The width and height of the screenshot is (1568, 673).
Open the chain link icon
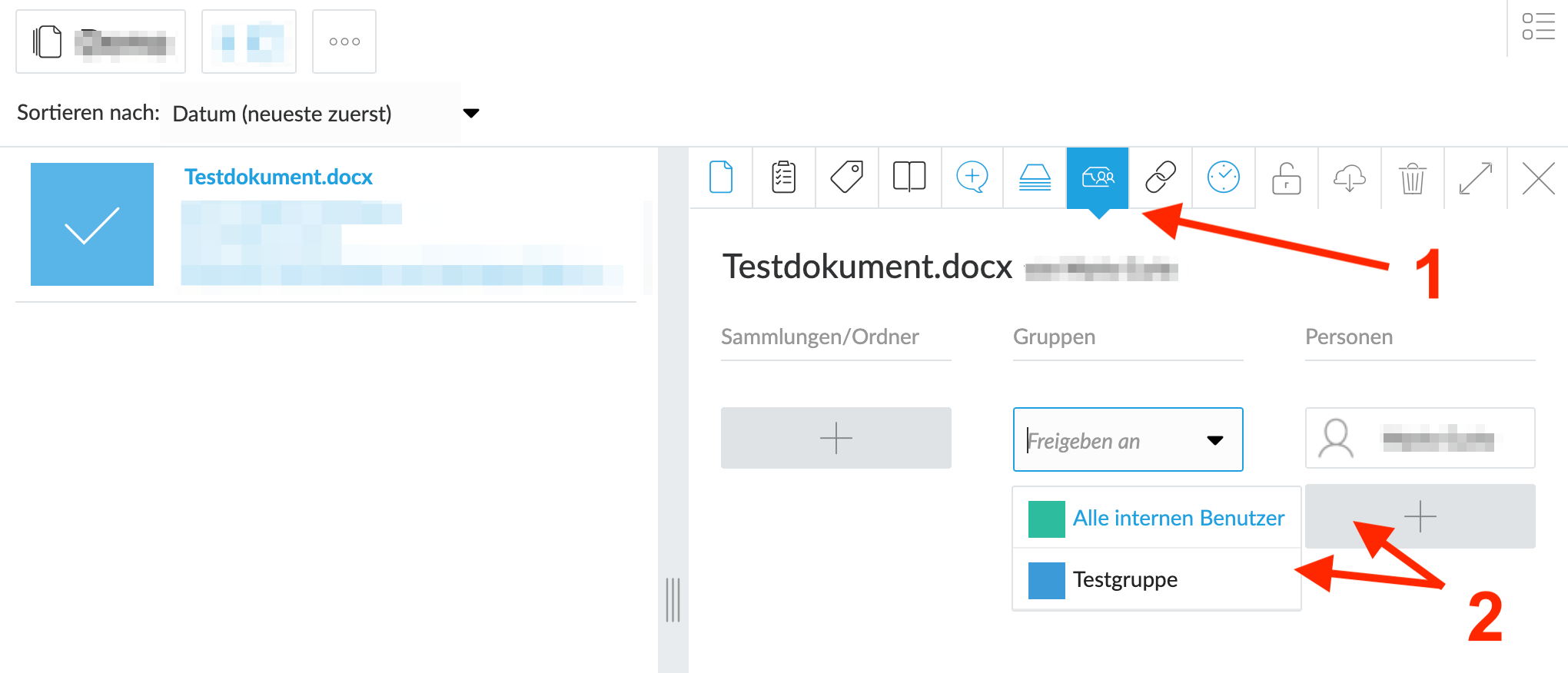[1161, 177]
